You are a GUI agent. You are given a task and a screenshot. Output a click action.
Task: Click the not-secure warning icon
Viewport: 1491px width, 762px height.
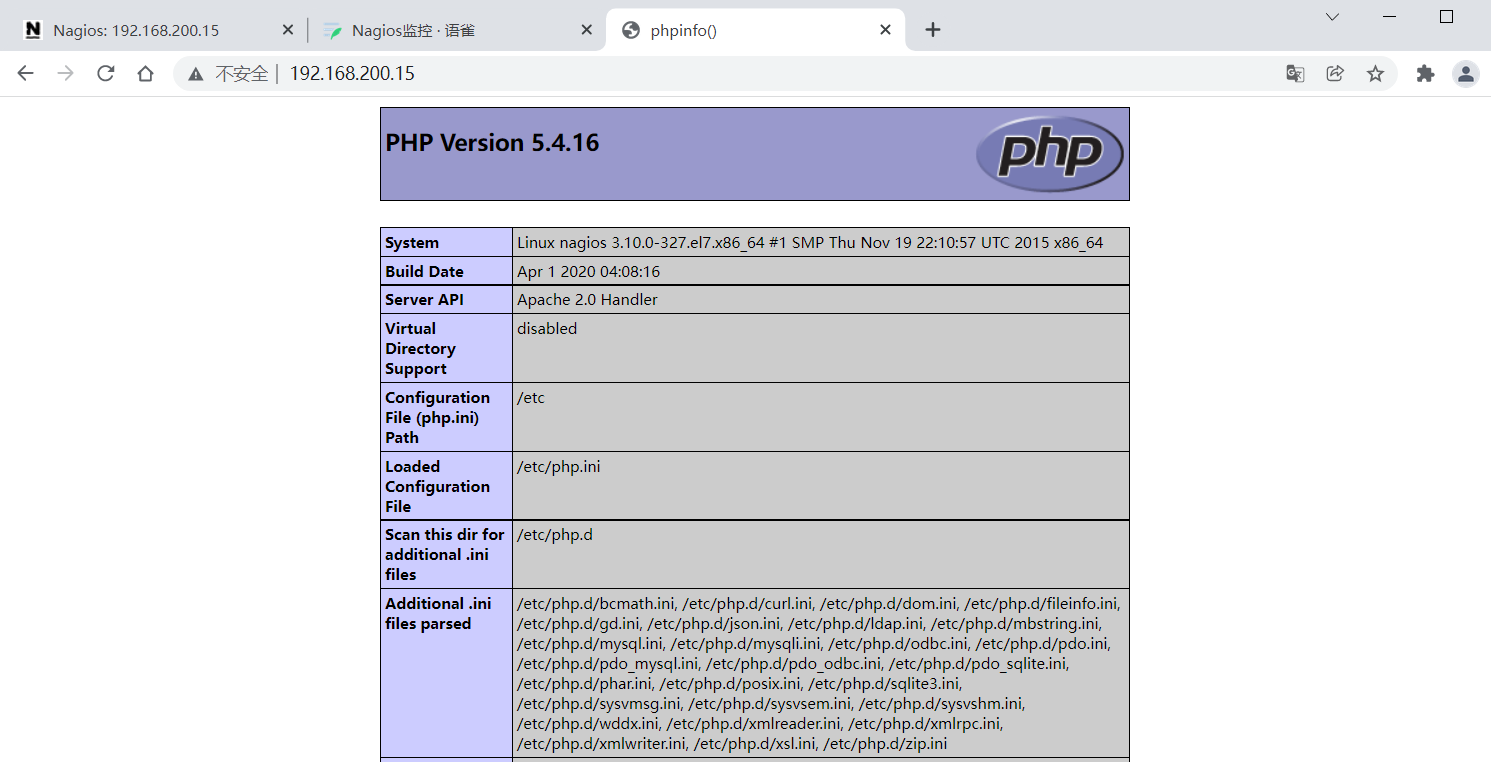[x=196, y=74]
